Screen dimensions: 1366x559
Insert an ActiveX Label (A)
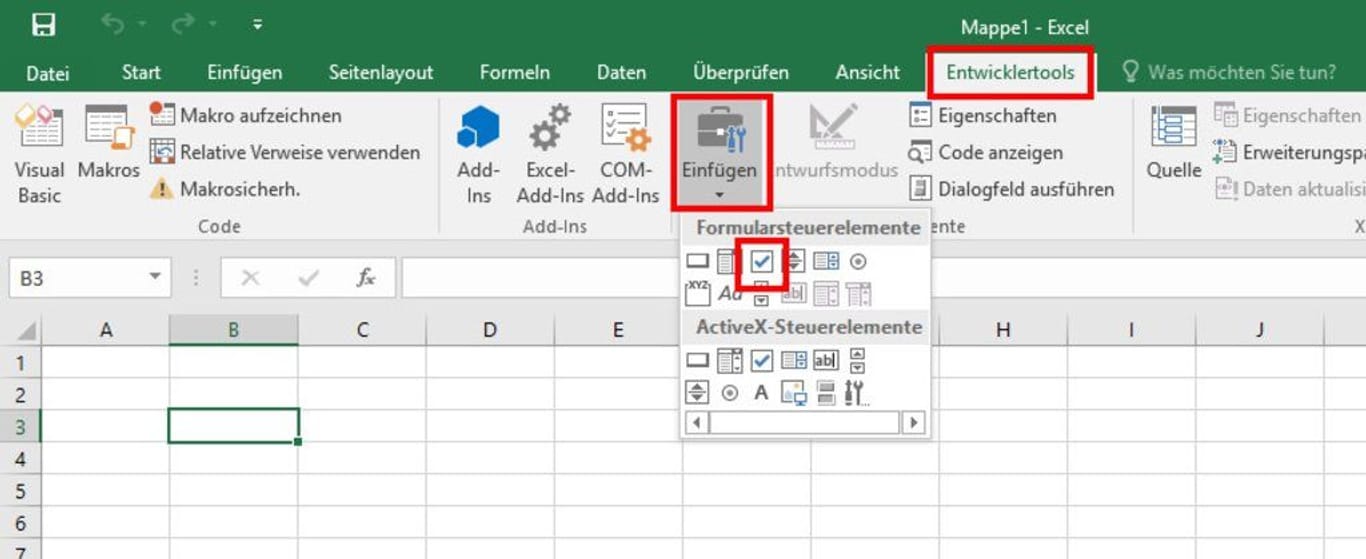761,393
